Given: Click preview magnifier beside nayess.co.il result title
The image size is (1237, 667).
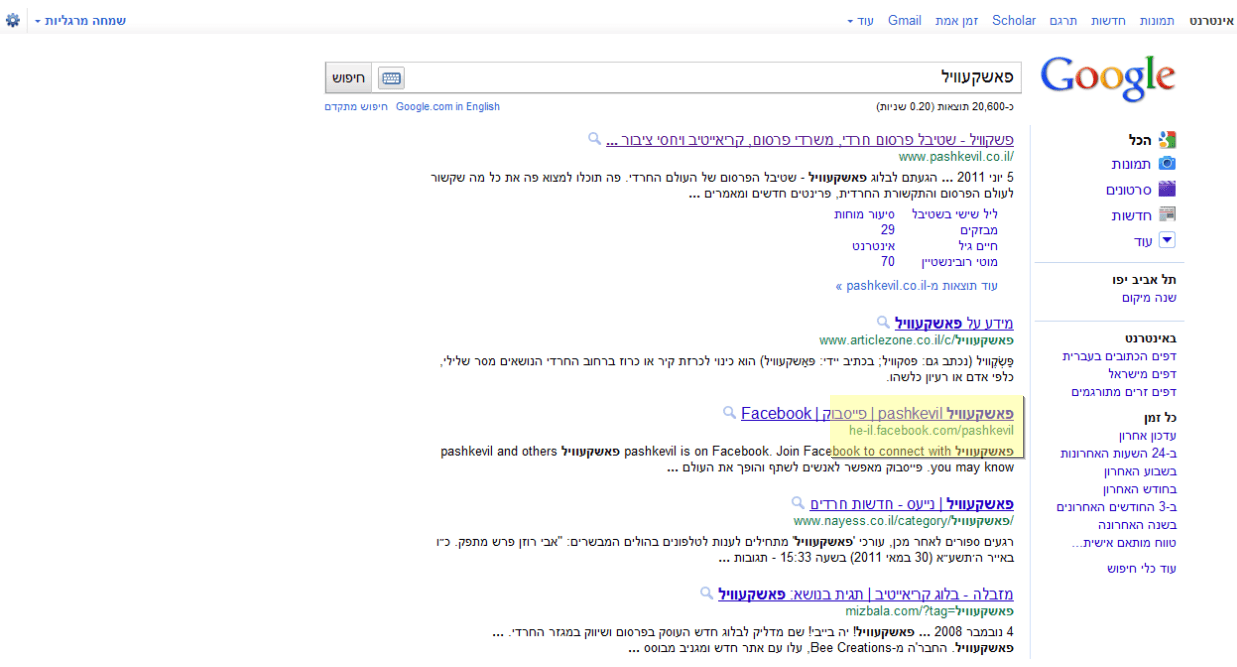Looking at the screenshot, I should (x=798, y=502).
